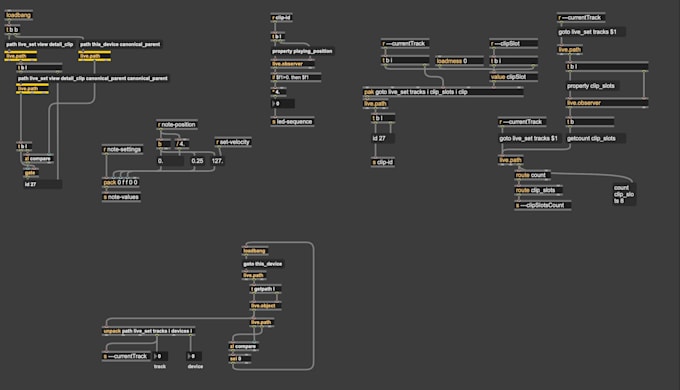Select the s note-values send object
This screenshot has width=680, height=390.
pos(121,197)
